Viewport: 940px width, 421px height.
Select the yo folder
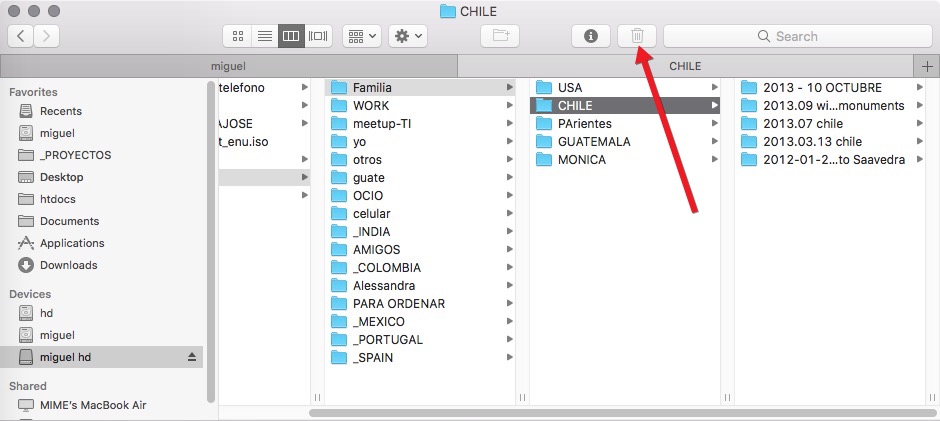click(x=420, y=142)
